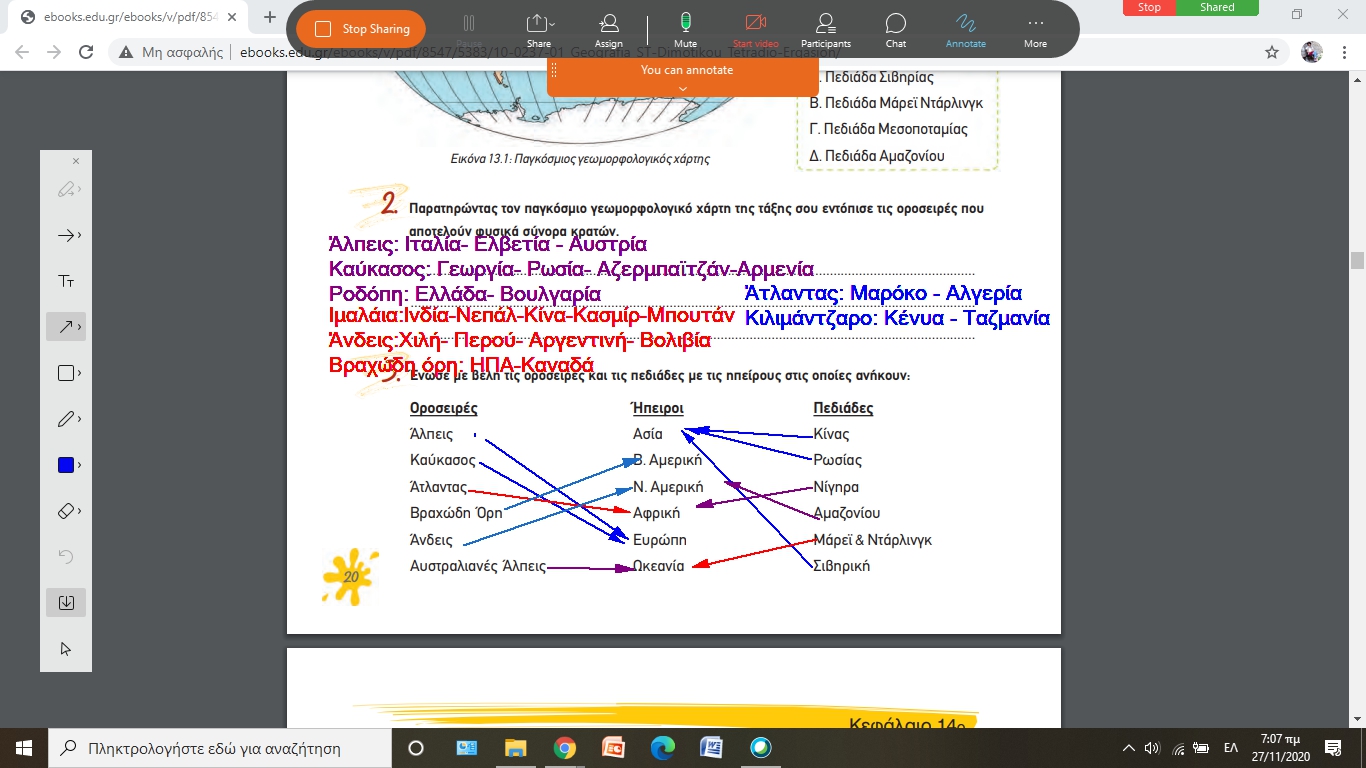This screenshot has width=1366, height=768.
Task: Toggle the Annotate mode
Action: [x=966, y=31]
